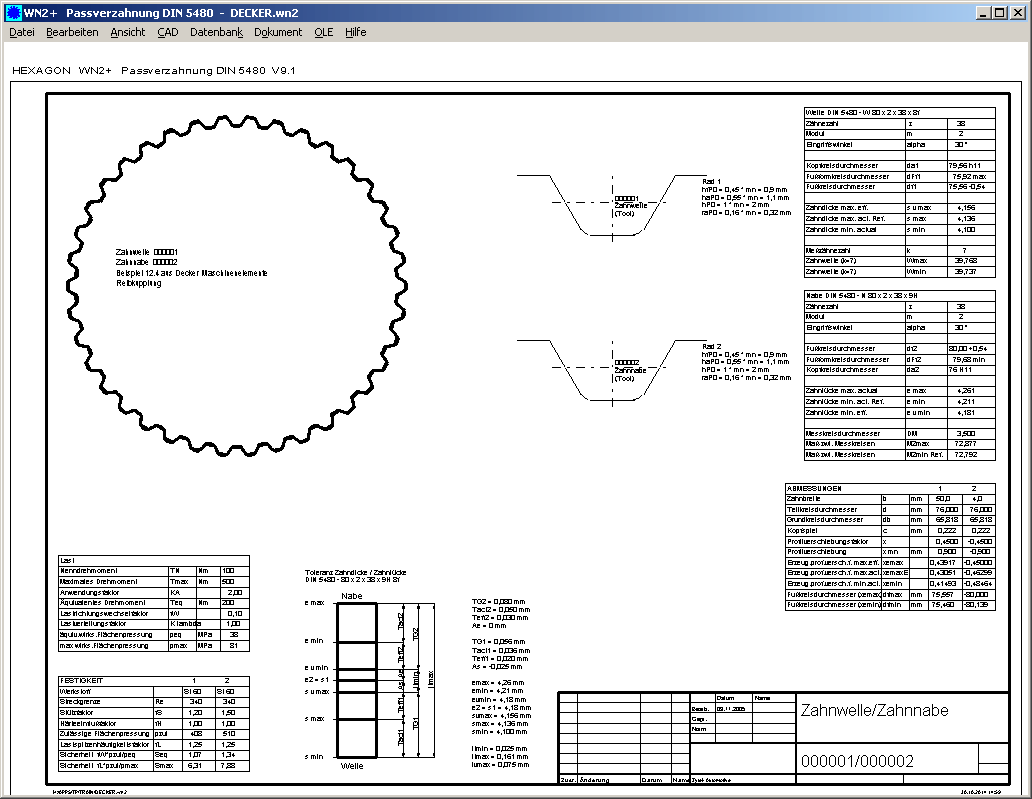The height and width of the screenshot is (799, 1032).
Task: Close the WN2+ window
Action: click(1018, 12)
